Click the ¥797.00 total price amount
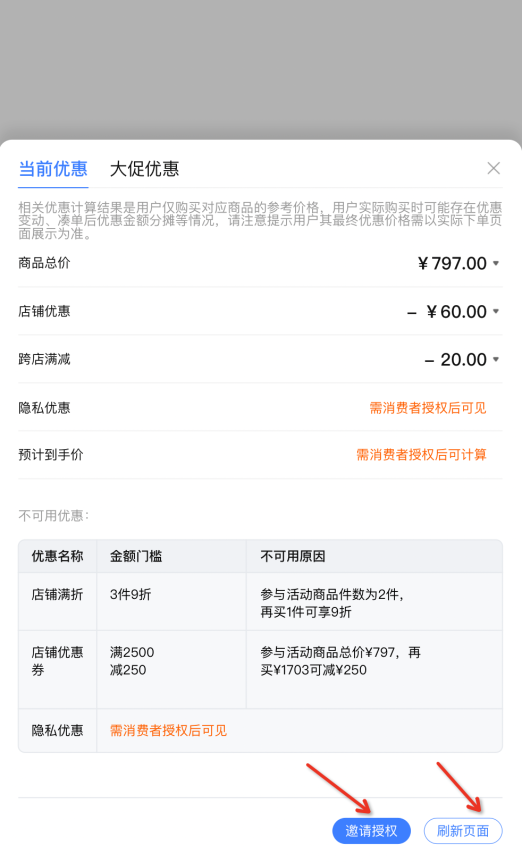Image resolution: width=522 pixels, height=862 pixels. [x=452, y=263]
